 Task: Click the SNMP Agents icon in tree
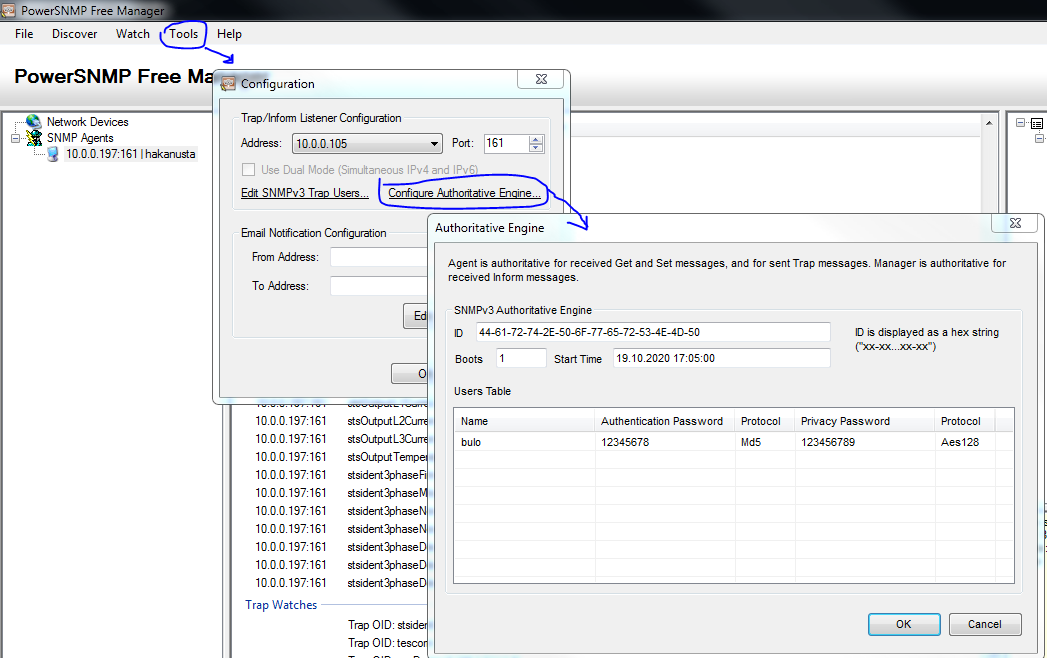click(x=33, y=138)
